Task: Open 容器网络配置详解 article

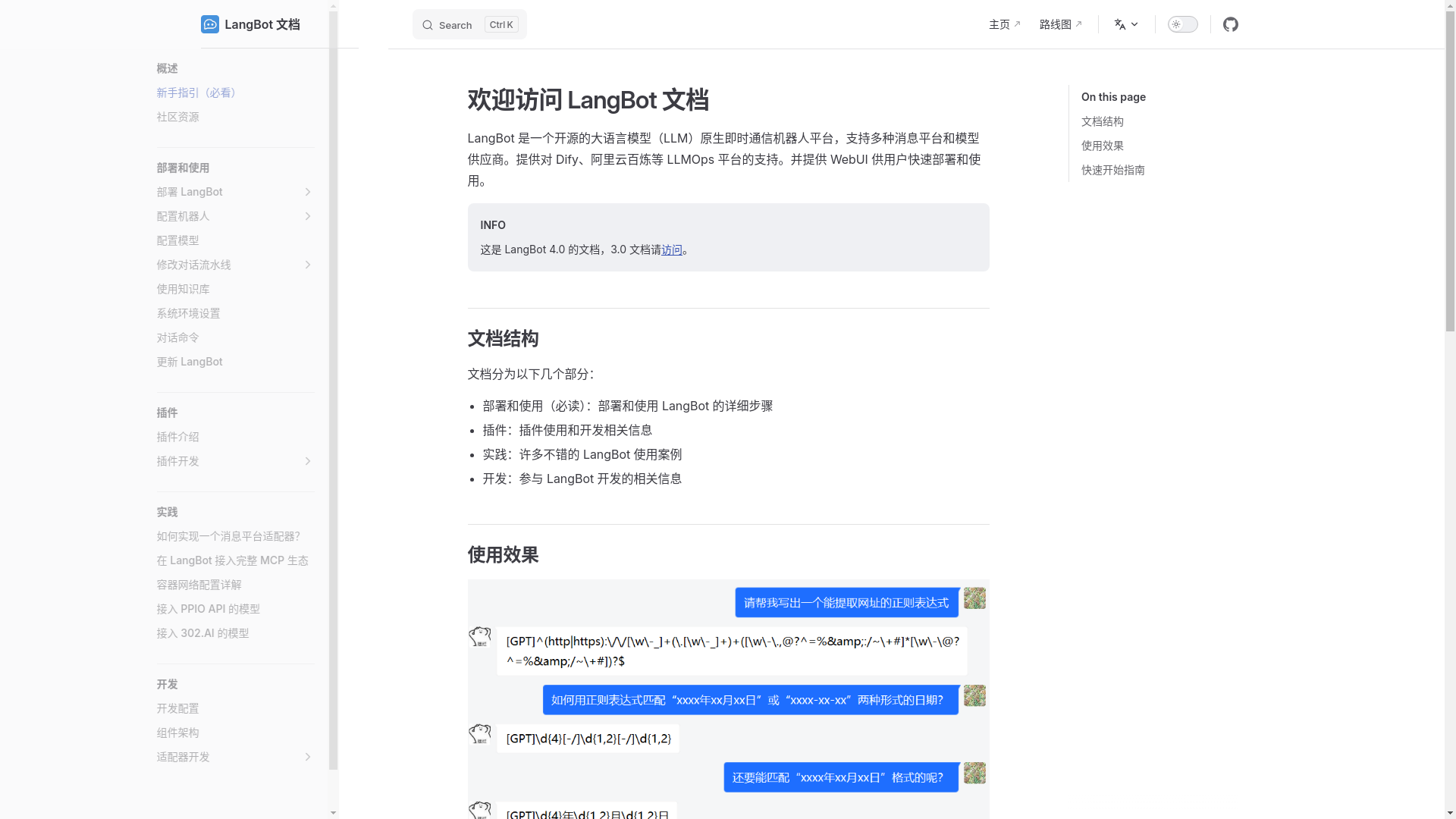Action: (199, 585)
